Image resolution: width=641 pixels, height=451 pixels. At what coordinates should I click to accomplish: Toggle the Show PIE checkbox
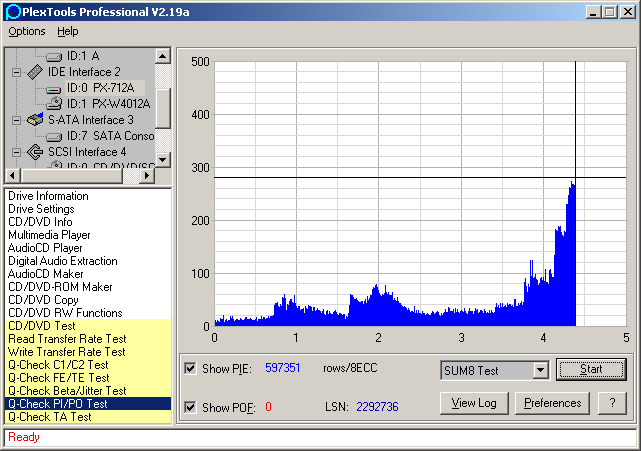tap(190, 368)
